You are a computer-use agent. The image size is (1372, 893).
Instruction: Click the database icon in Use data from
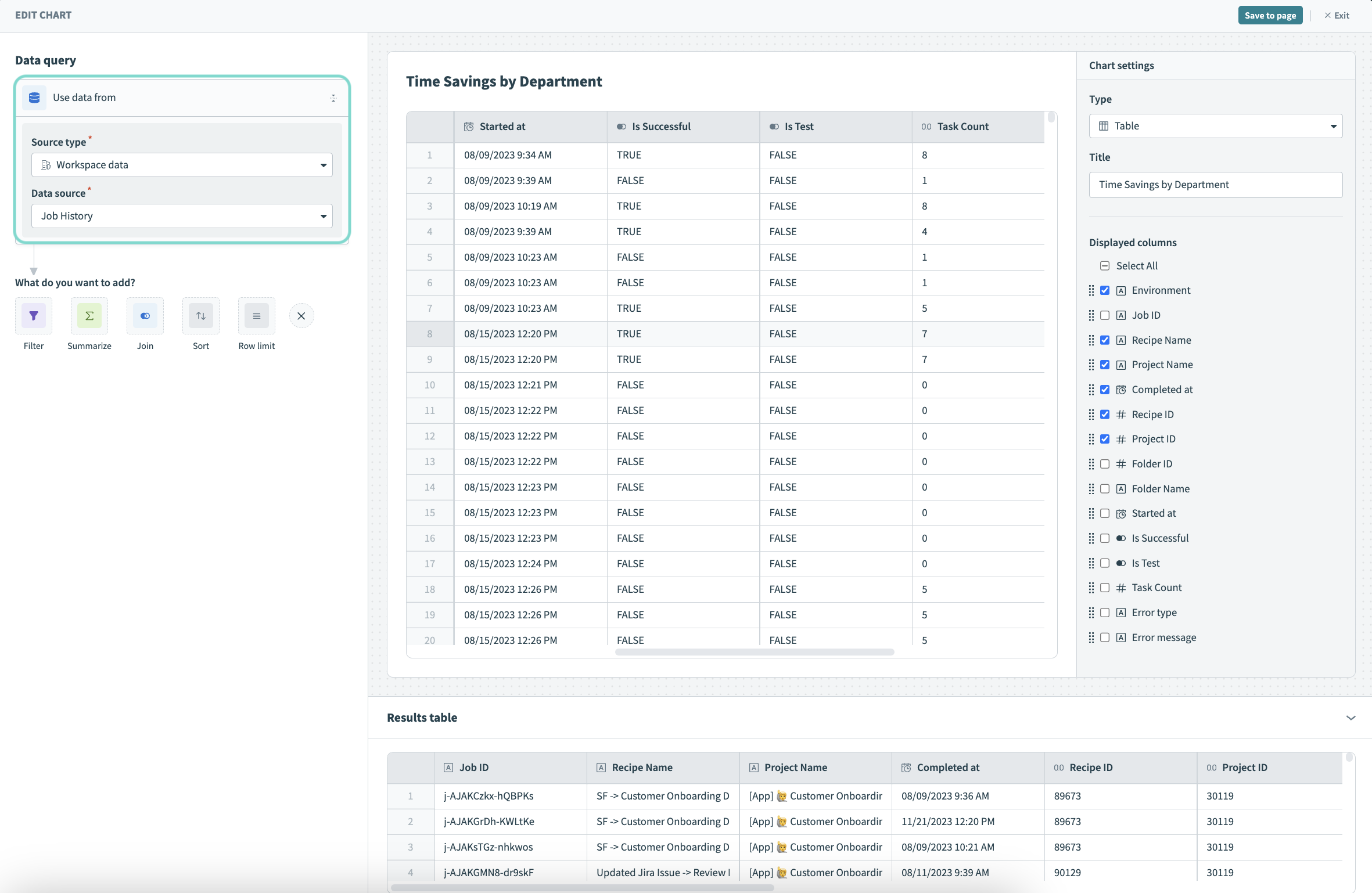(34, 98)
